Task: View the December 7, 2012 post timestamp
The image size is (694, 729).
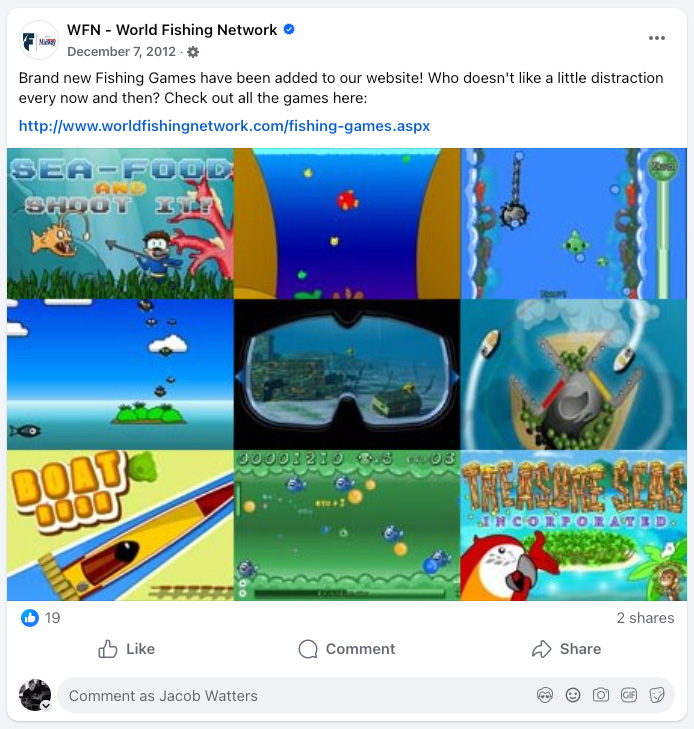Action: [x=121, y=52]
